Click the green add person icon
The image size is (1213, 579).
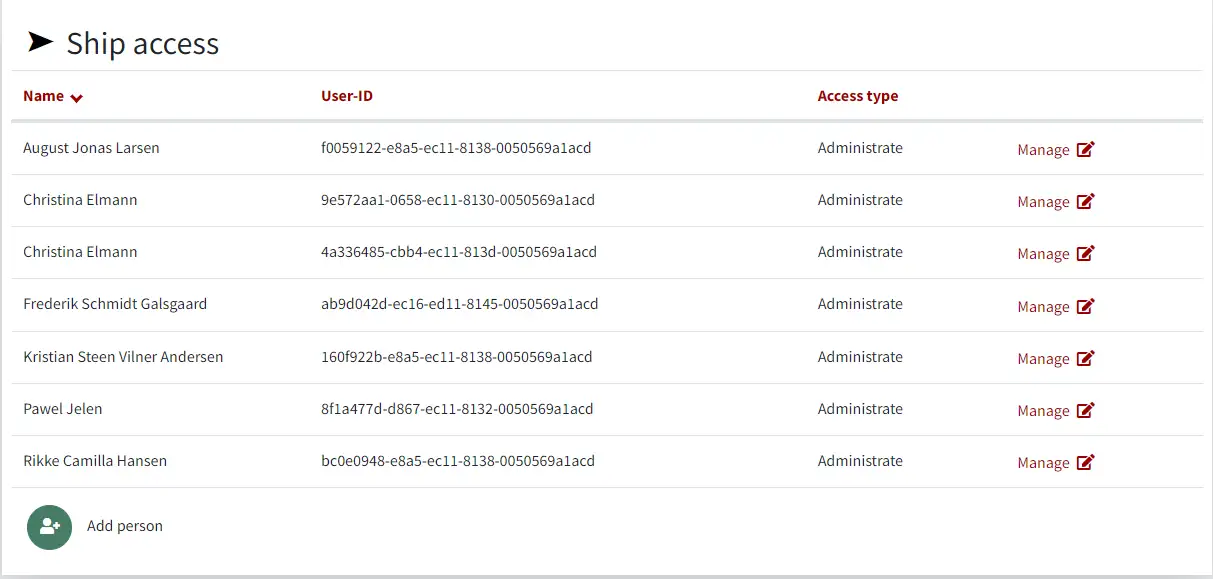point(49,526)
